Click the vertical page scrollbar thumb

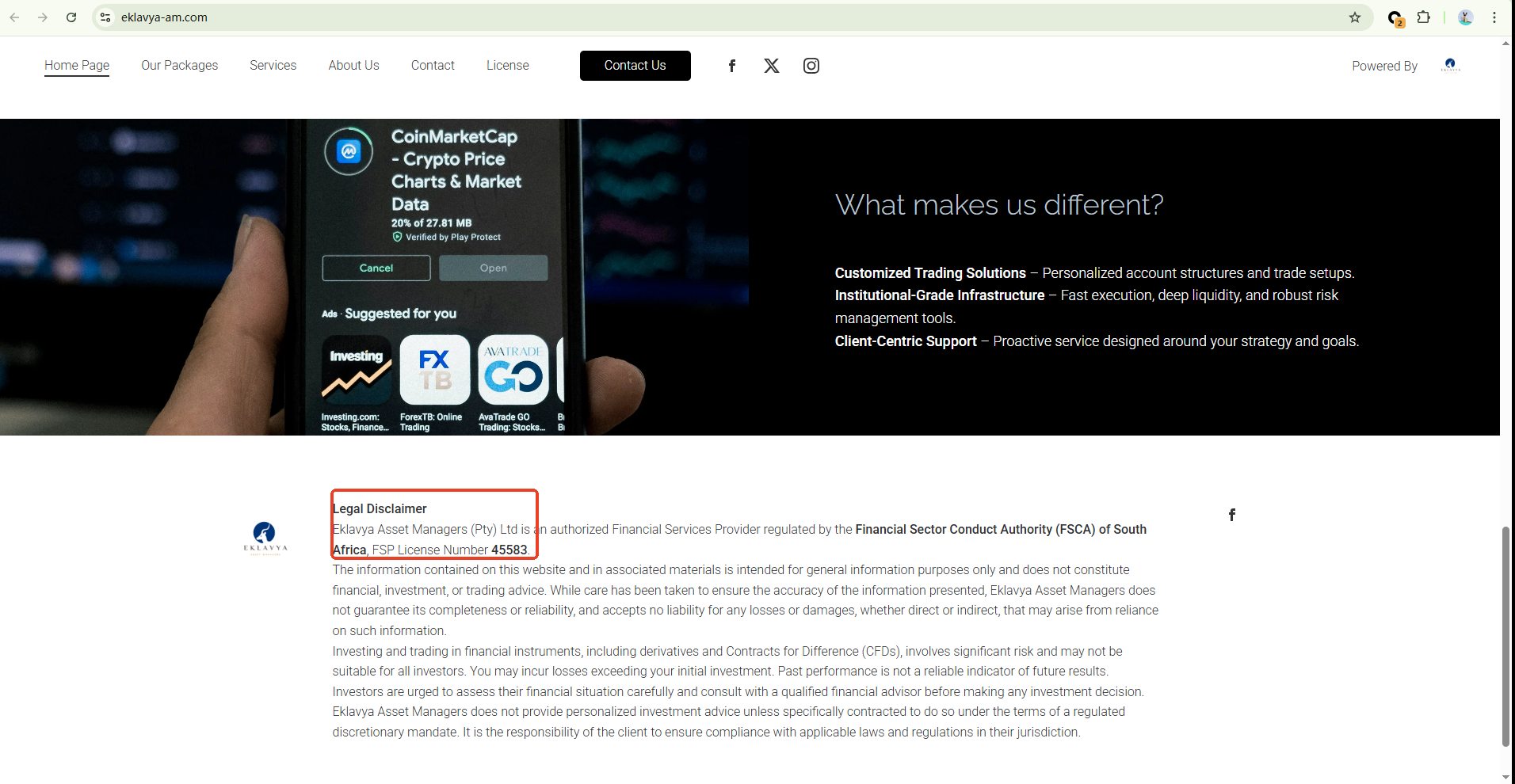1505,636
